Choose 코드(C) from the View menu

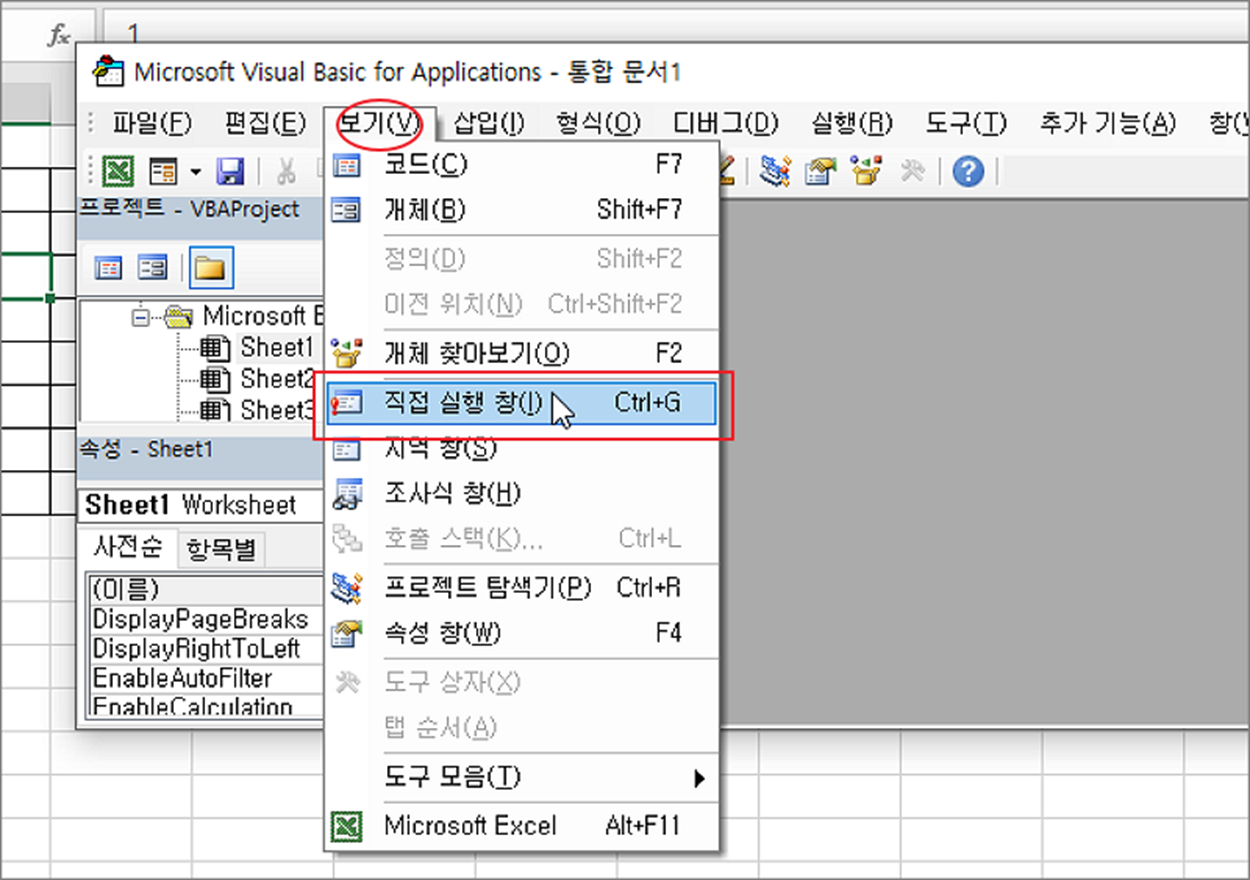(521, 164)
